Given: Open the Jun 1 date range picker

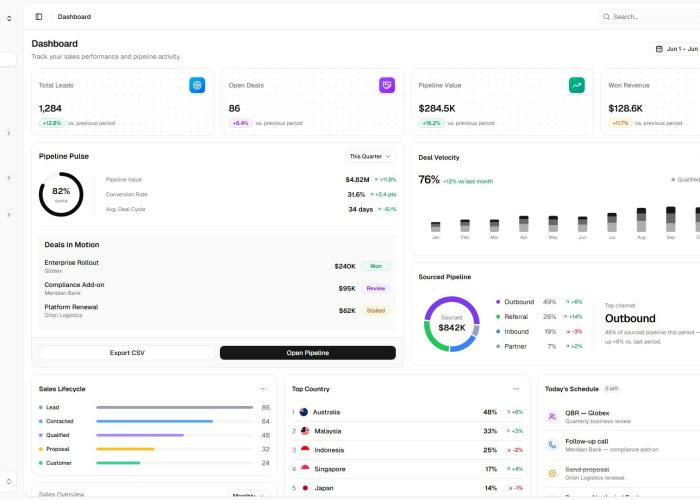Looking at the screenshot, I should (675, 49).
